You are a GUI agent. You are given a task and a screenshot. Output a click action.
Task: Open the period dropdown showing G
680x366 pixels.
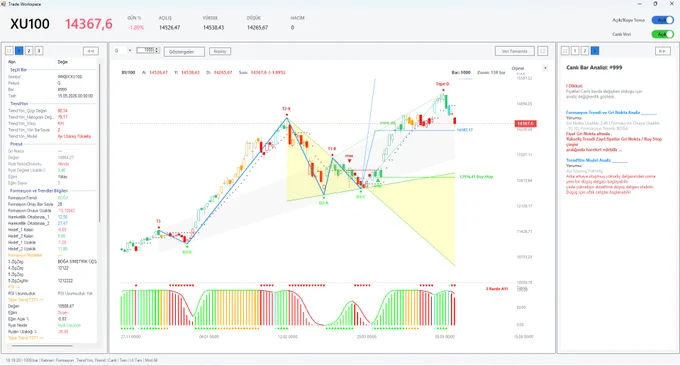(123, 51)
